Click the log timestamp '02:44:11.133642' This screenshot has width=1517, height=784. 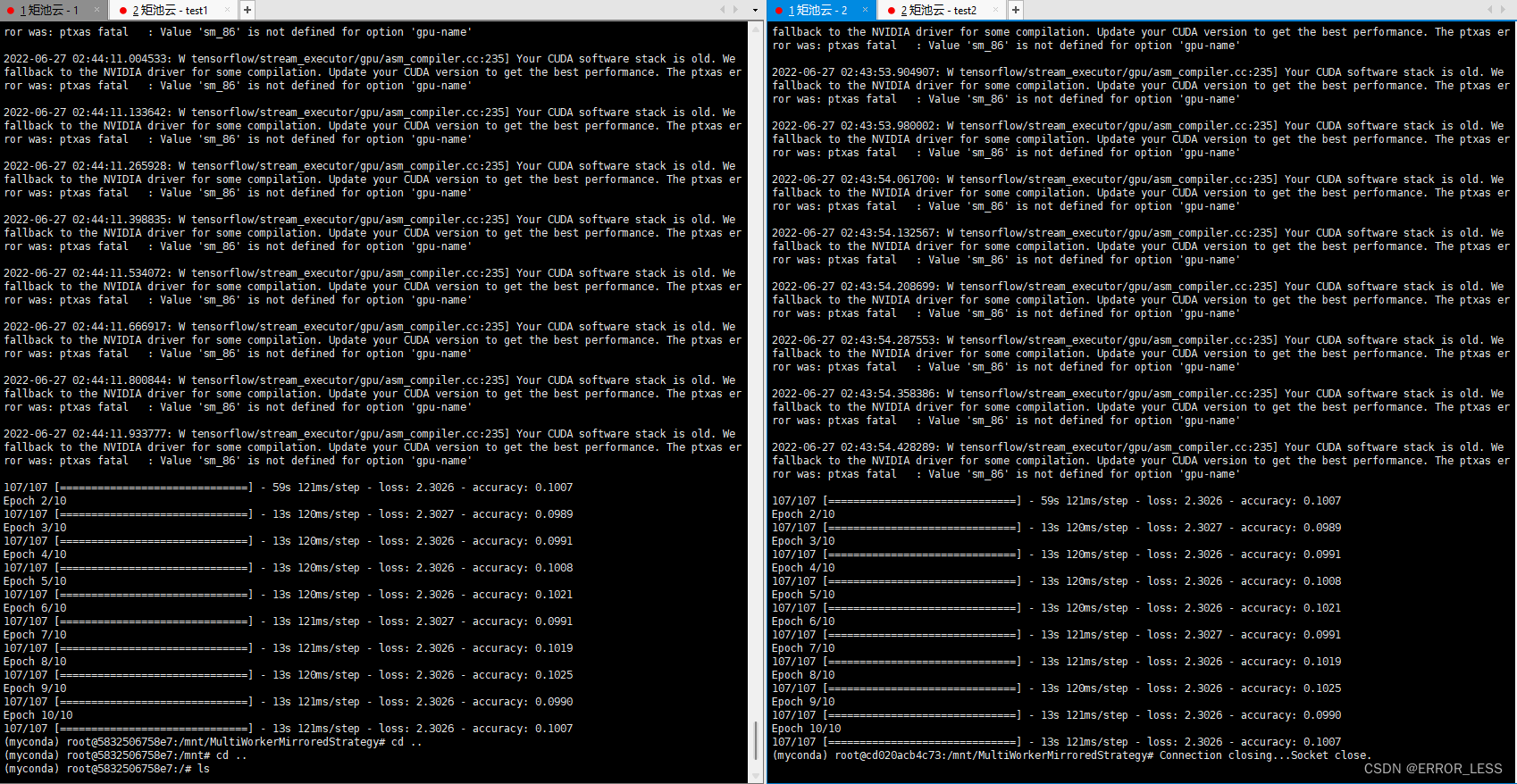tap(121, 113)
